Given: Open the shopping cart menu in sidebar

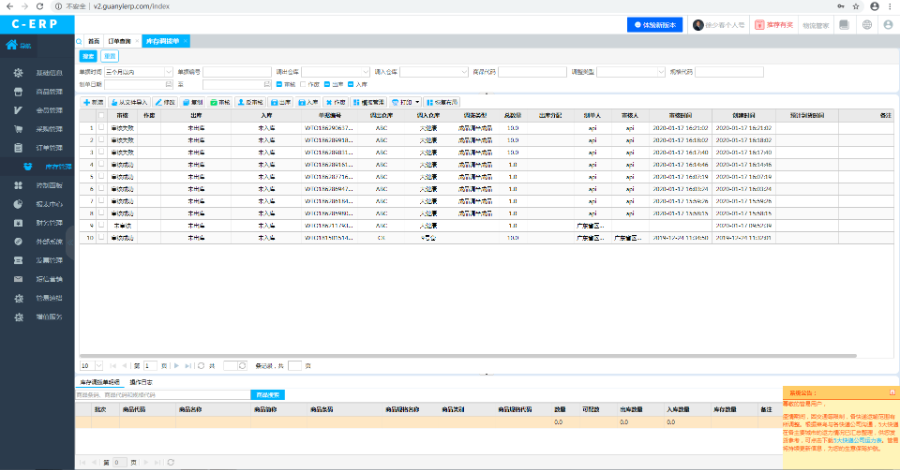Looking at the screenshot, I should tap(19, 128).
